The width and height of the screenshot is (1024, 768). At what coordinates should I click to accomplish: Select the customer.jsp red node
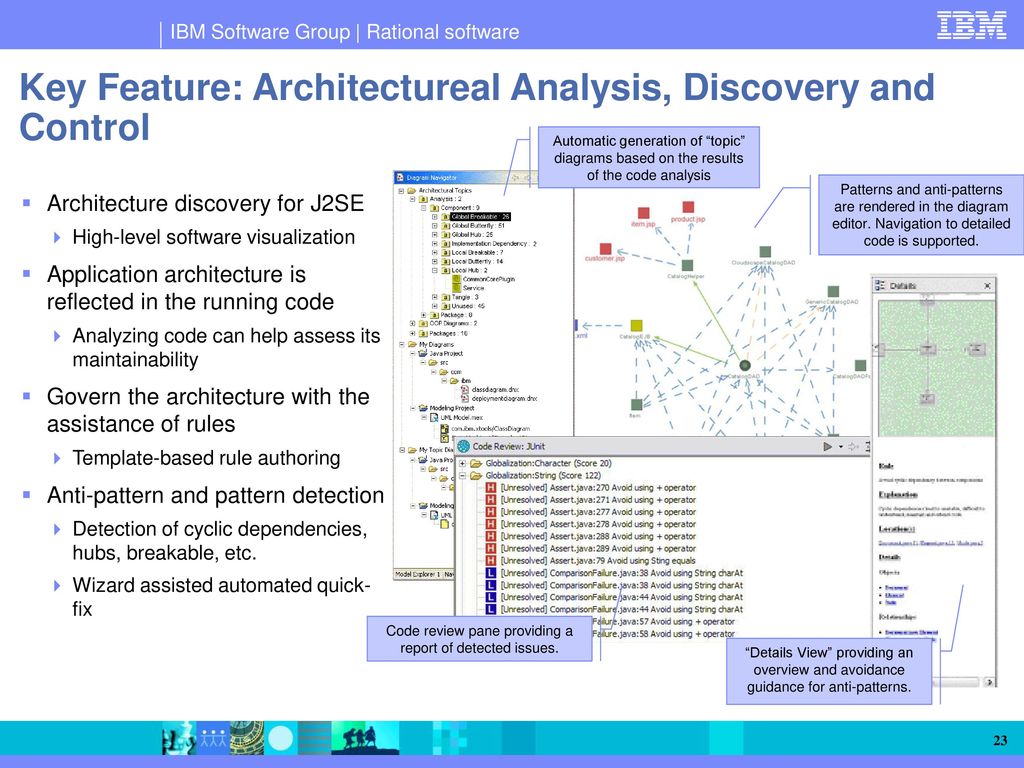(x=605, y=249)
